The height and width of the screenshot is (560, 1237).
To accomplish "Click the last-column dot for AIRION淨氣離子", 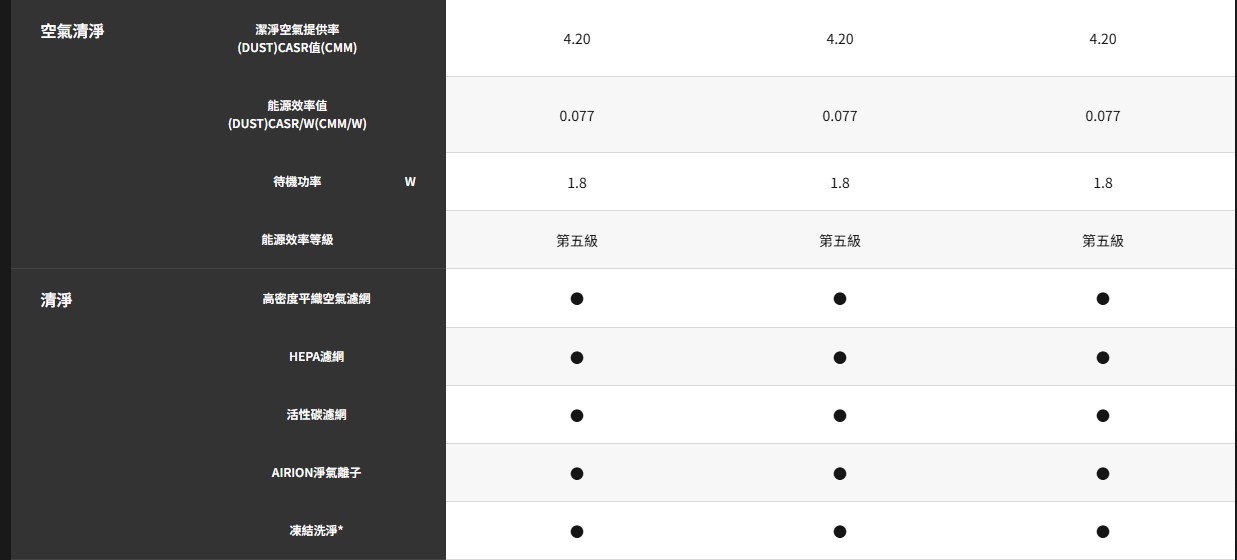I will tap(1103, 473).
